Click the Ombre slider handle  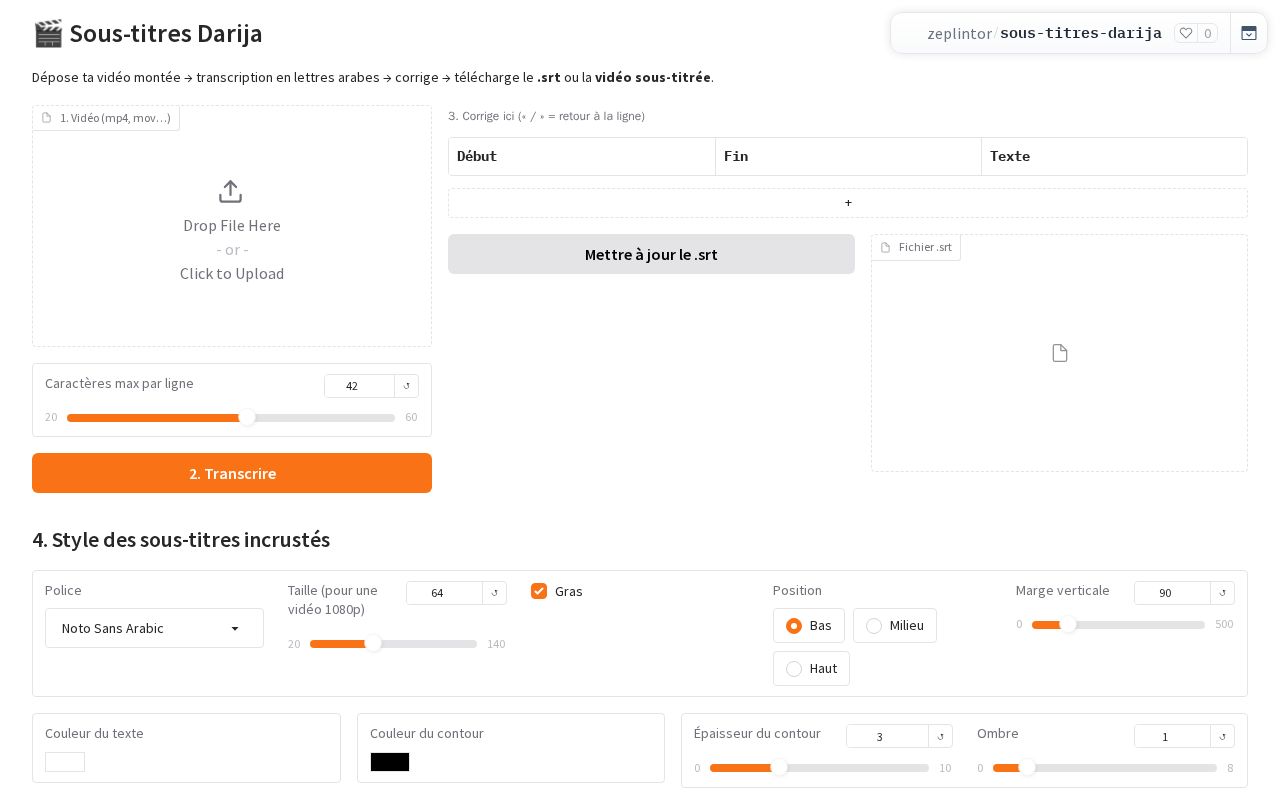click(1026, 767)
